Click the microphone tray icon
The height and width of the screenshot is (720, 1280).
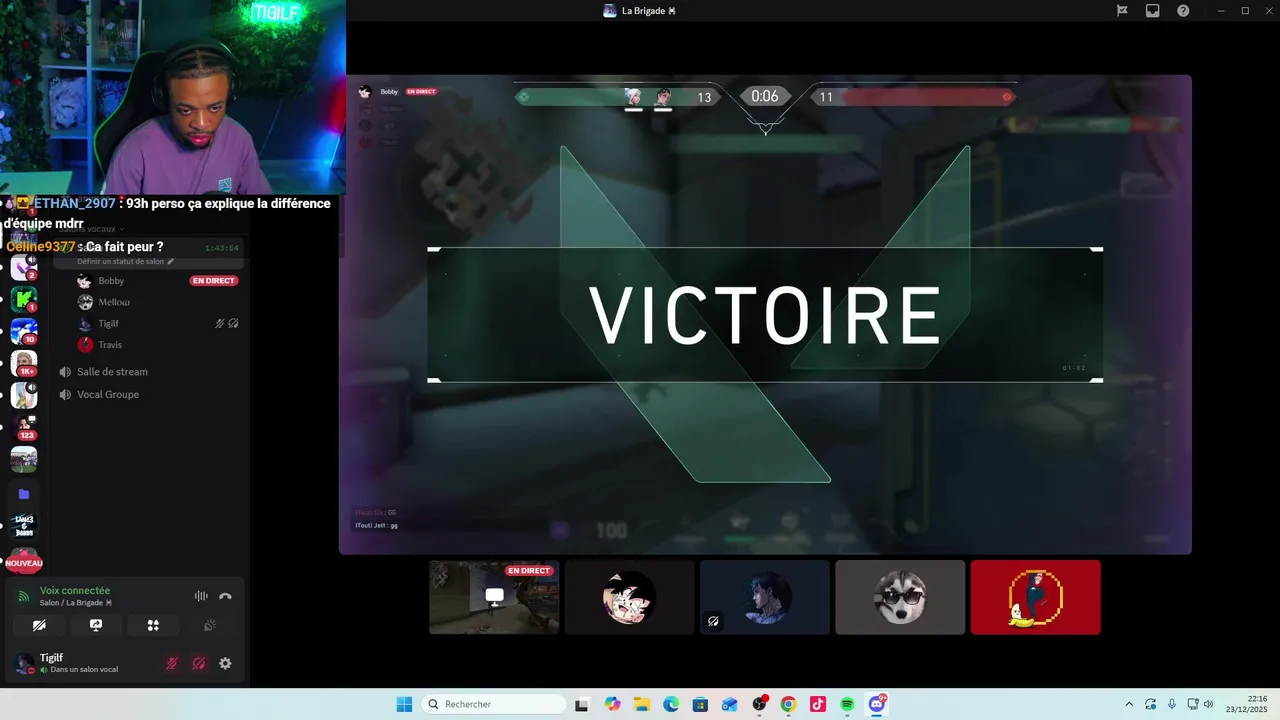pyautogui.click(x=1172, y=704)
